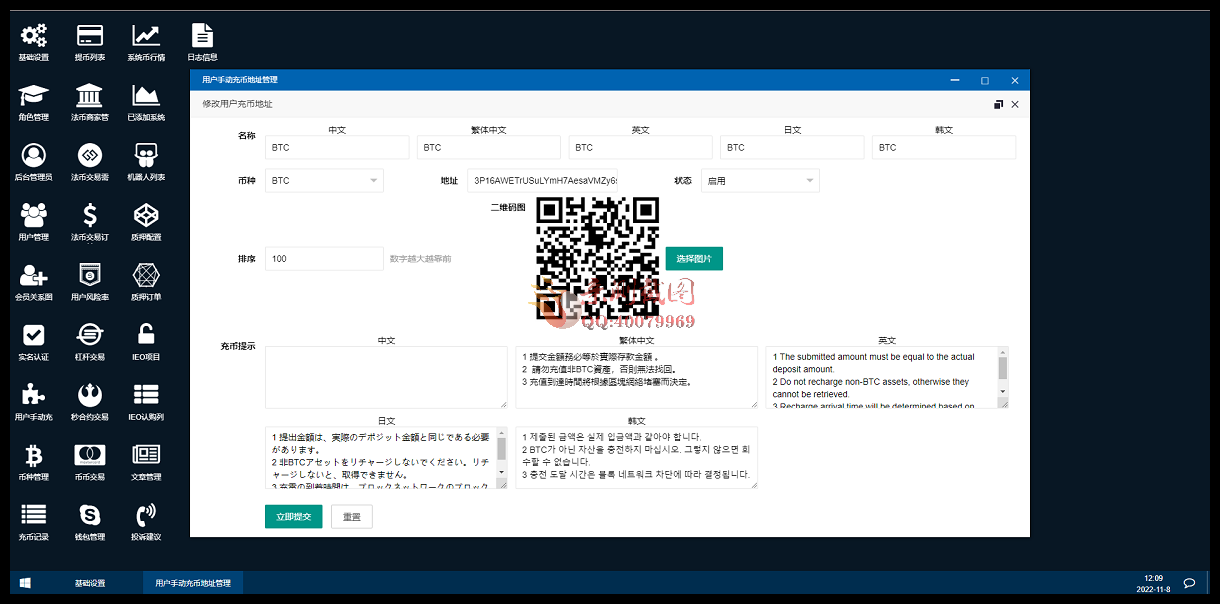Open the taskbar notification chat icon
The image size is (1220, 604).
tap(1190, 583)
